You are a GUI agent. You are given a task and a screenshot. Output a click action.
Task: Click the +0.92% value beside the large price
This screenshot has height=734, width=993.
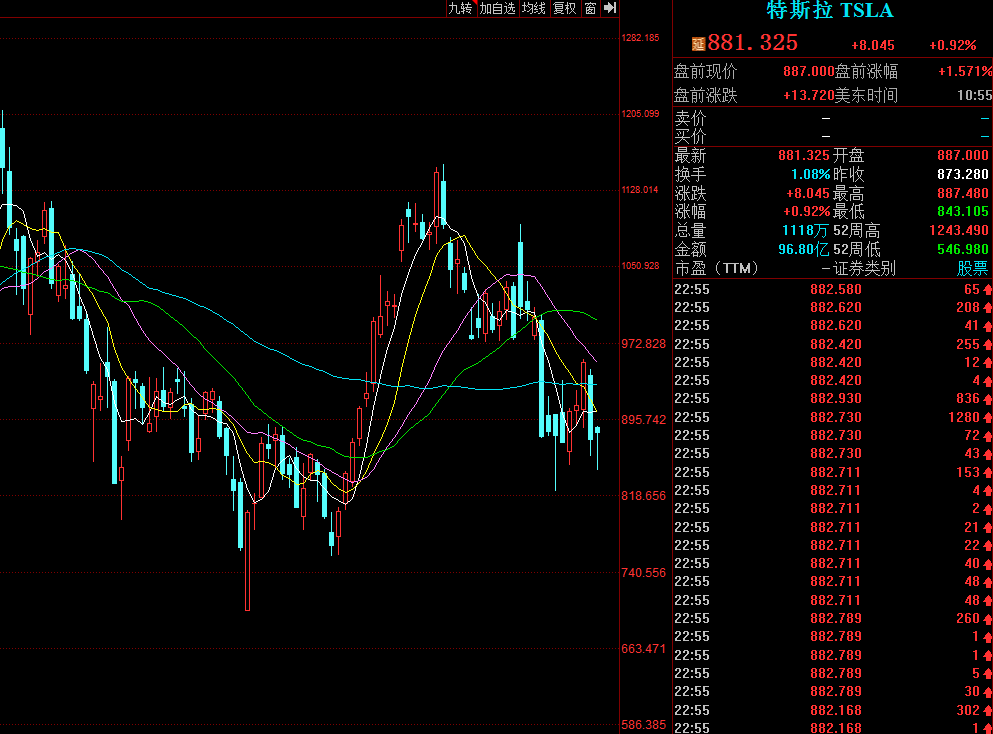pos(952,46)
